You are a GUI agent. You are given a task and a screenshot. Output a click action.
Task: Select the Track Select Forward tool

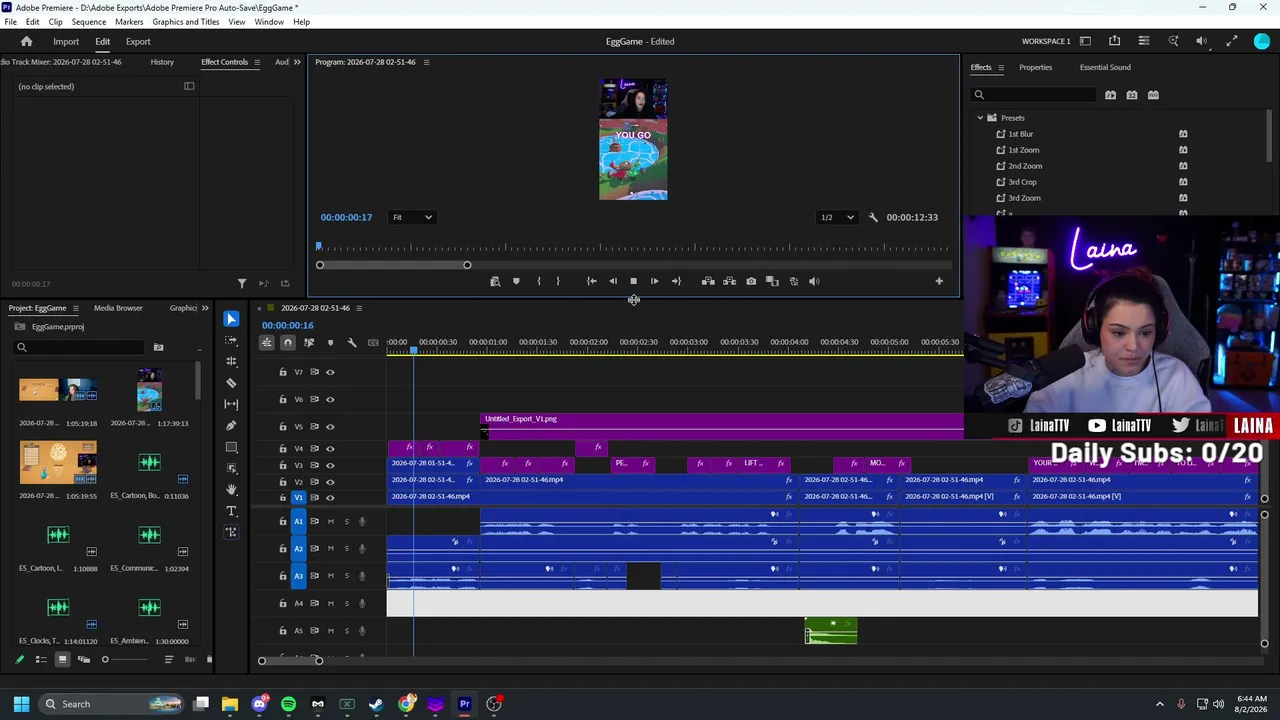click(x=231, y=340)
